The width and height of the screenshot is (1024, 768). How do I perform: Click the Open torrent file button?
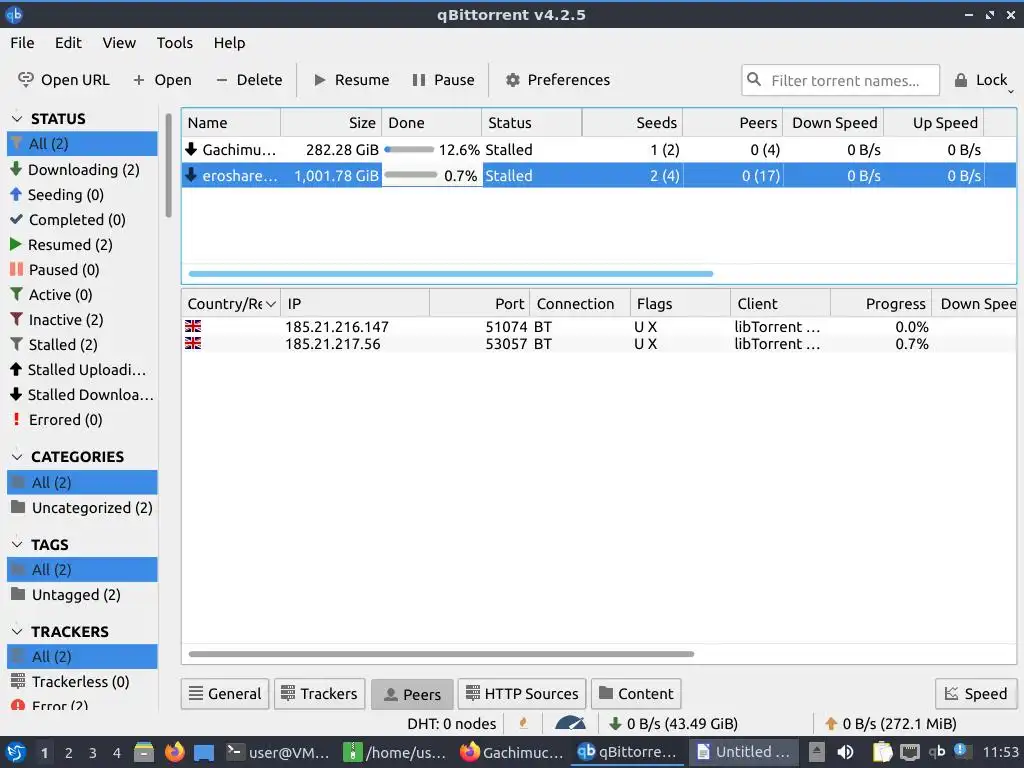pyautogui.click(x=163, y=80)
